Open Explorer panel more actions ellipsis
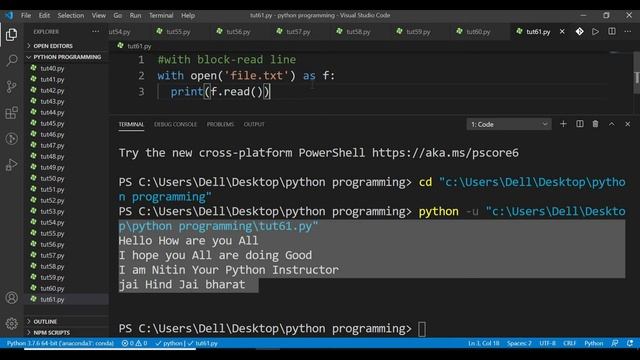Image resolution: width=640 pixels, height=360 pixels. click(x=96, y=31)
